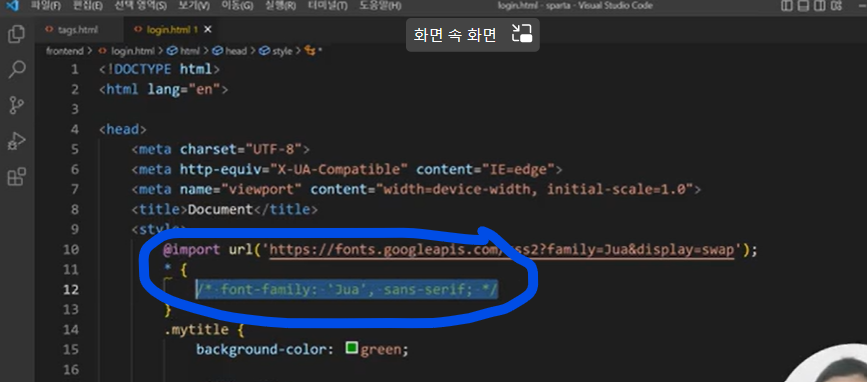Image resolution: width=867 pixels, height=382 pixels.
Task: Toggle the primary side bar layout icon
Action: tap(787, 6)
